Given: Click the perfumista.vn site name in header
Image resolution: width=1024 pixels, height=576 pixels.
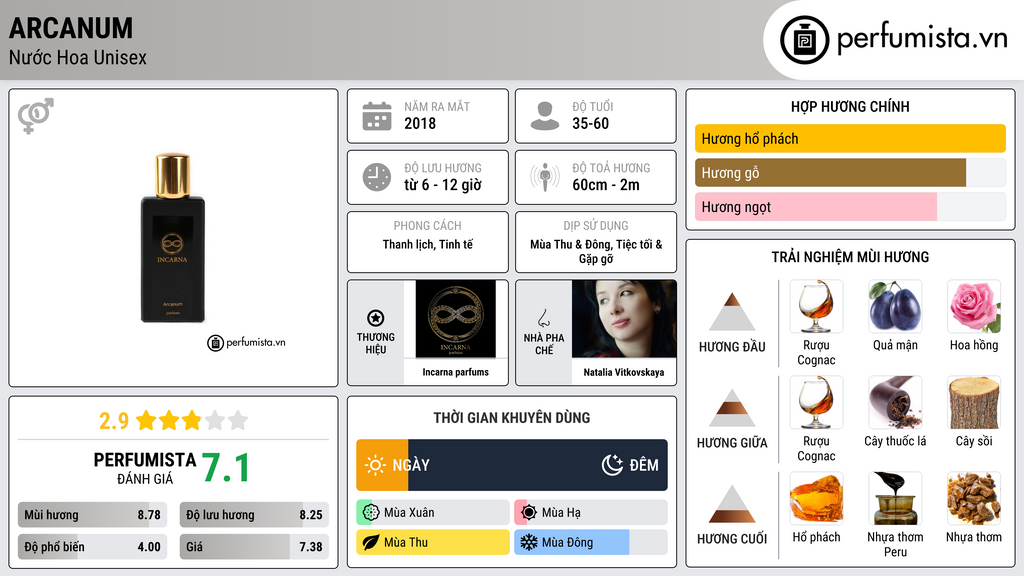Looking at the screenshot, I should 922,38.
